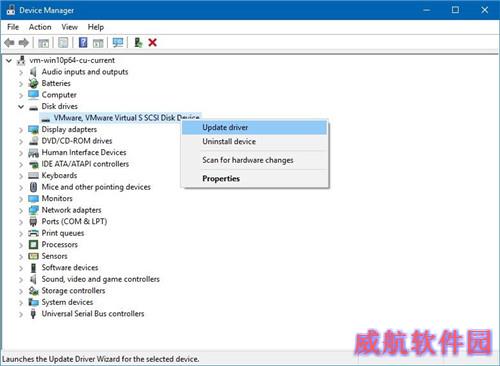
Task: Click the Batteries category icon
Action: pos(33,83)
